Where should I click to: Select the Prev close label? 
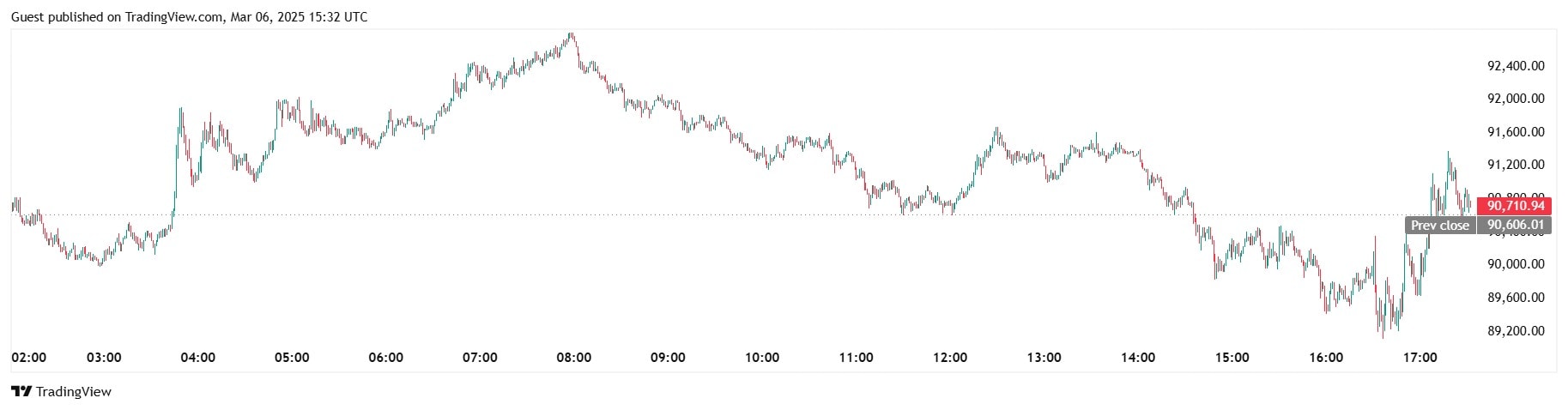click(1439, 226)
